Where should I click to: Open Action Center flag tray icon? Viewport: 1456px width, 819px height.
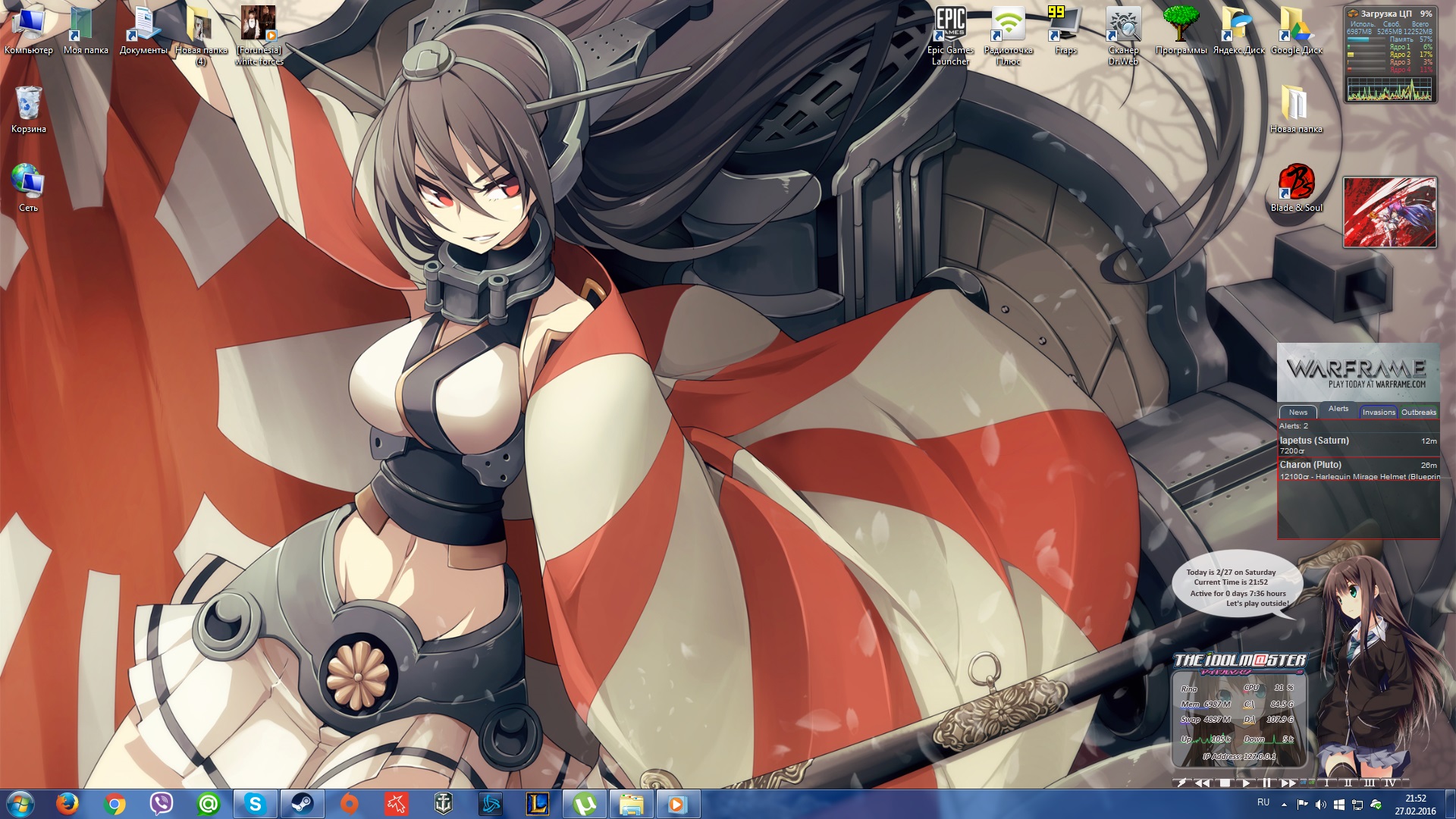click(x=1302, y=805)
